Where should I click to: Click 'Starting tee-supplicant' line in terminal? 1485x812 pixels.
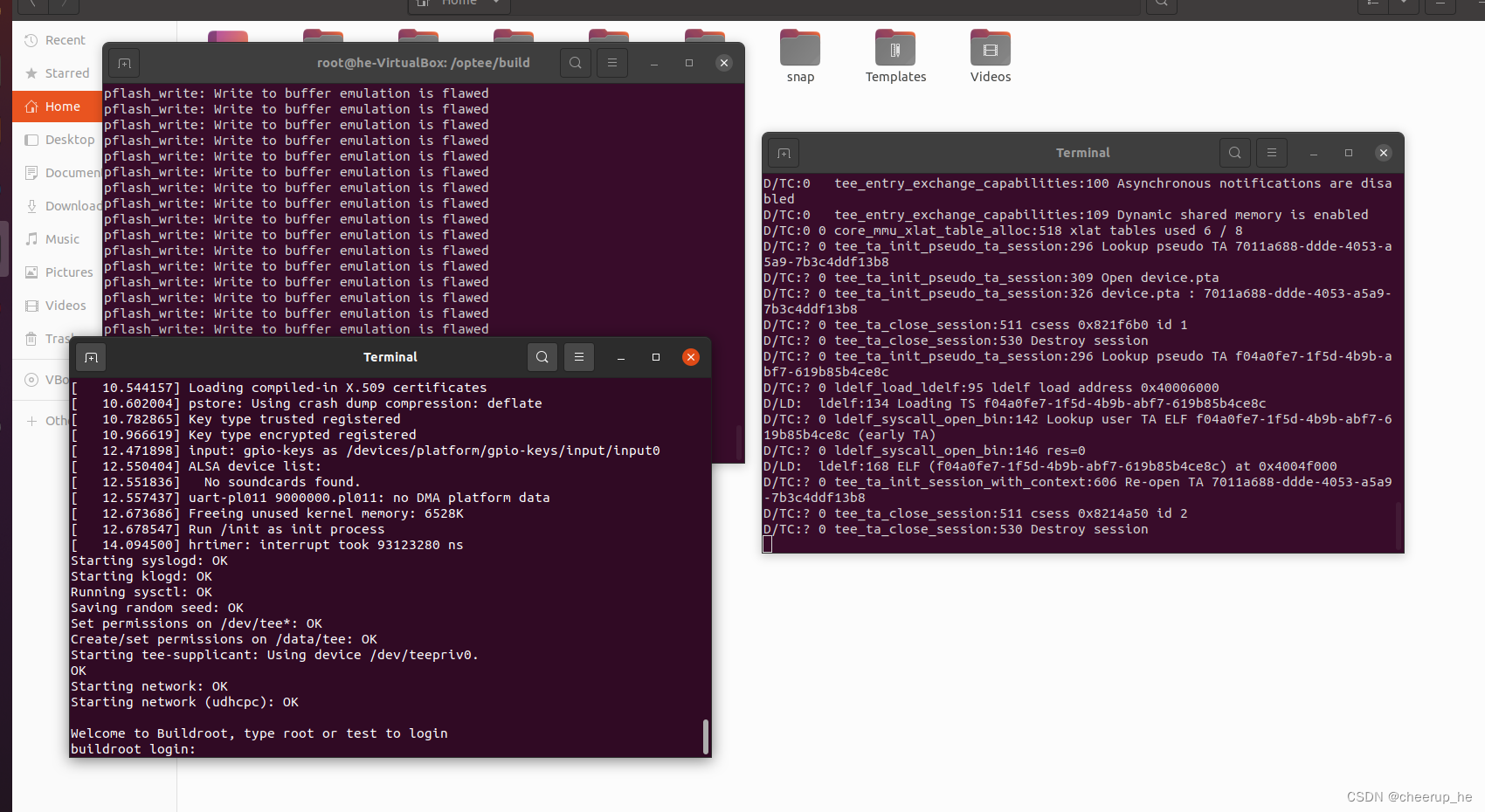274,655
